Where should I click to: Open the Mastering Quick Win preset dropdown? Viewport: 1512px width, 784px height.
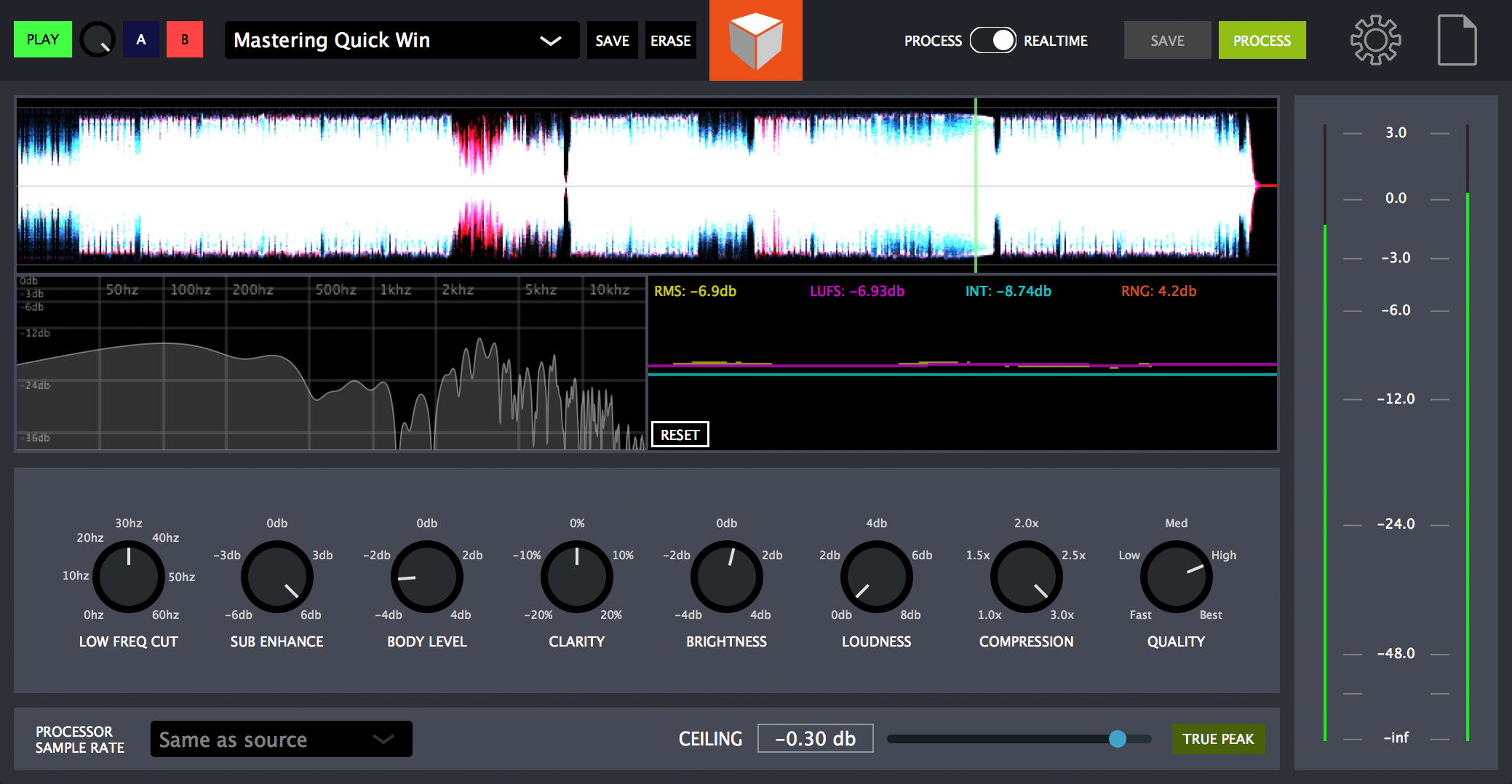click(402, 40)
